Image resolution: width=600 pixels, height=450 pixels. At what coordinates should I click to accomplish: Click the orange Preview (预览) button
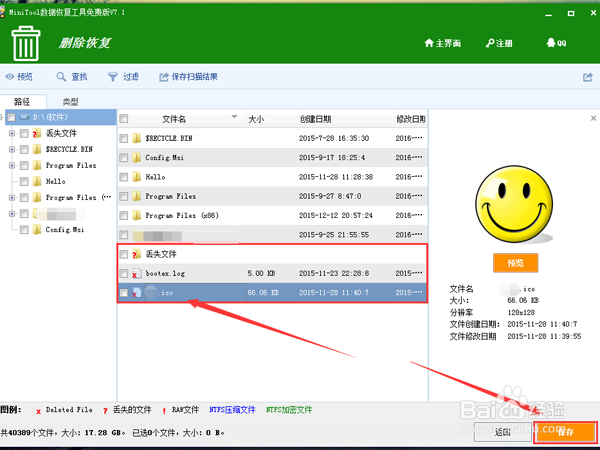pyautogui.click(x=515, y=263)
